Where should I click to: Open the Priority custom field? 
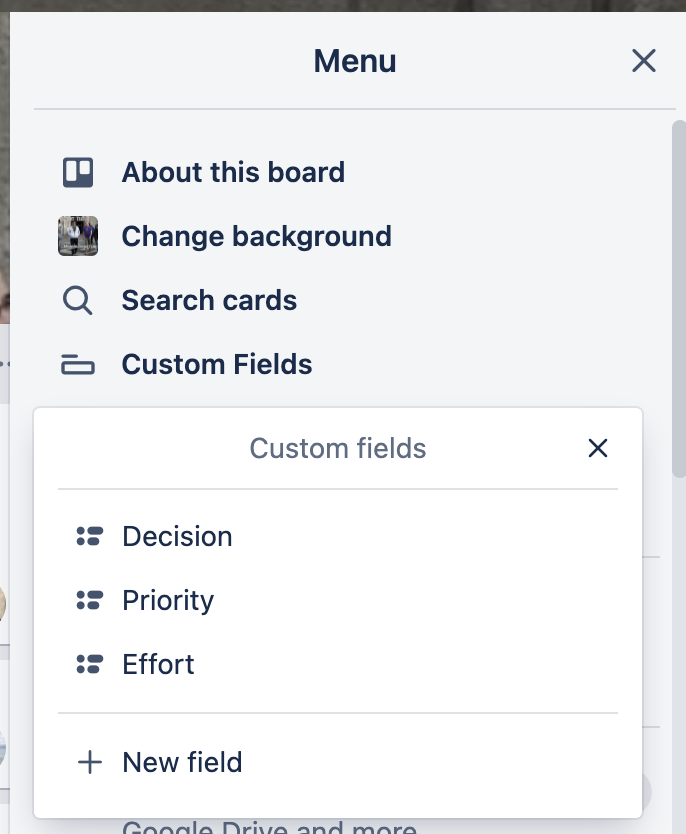coord(168,600)
